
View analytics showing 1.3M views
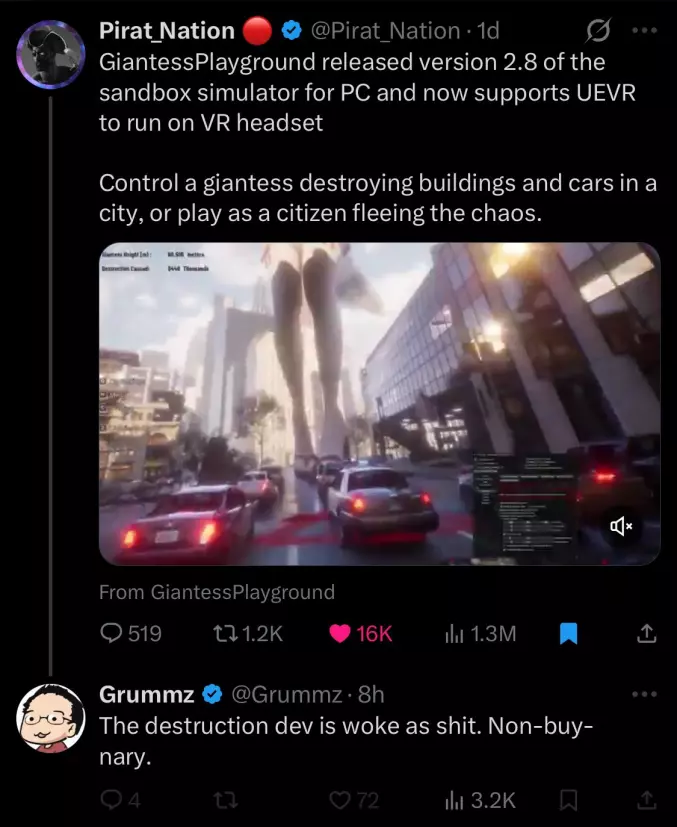tap(480, 633)
